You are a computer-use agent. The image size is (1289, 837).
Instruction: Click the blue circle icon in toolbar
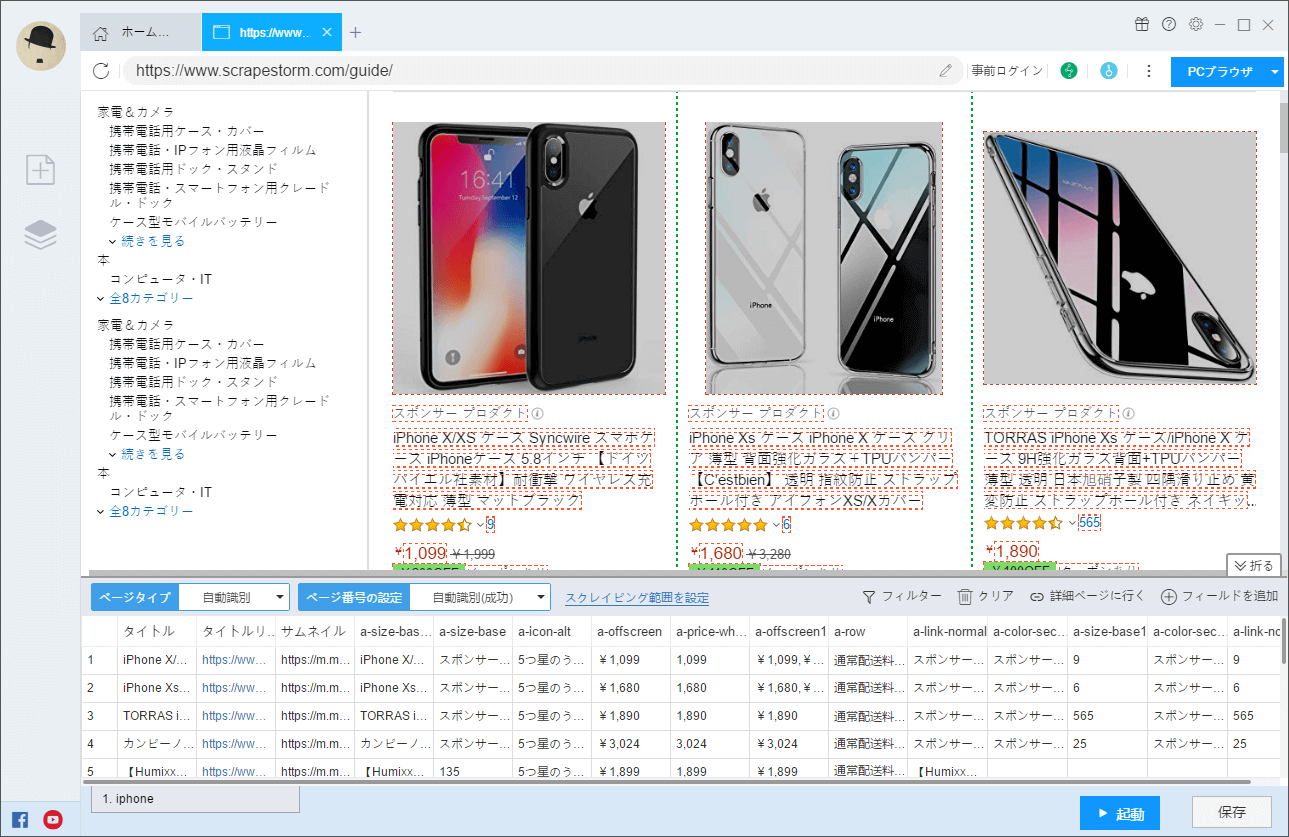[x=1108, y=71]
